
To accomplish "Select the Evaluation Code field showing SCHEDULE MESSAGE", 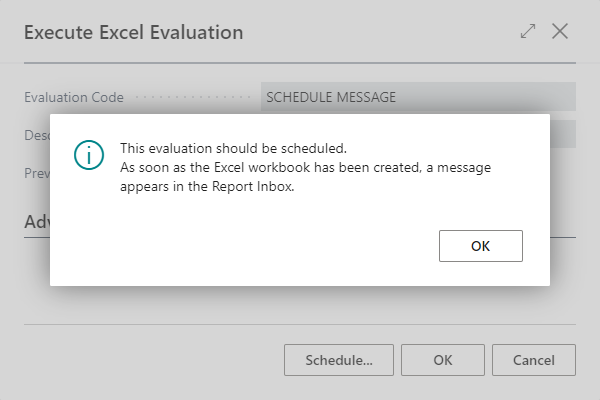I will 418,97.
